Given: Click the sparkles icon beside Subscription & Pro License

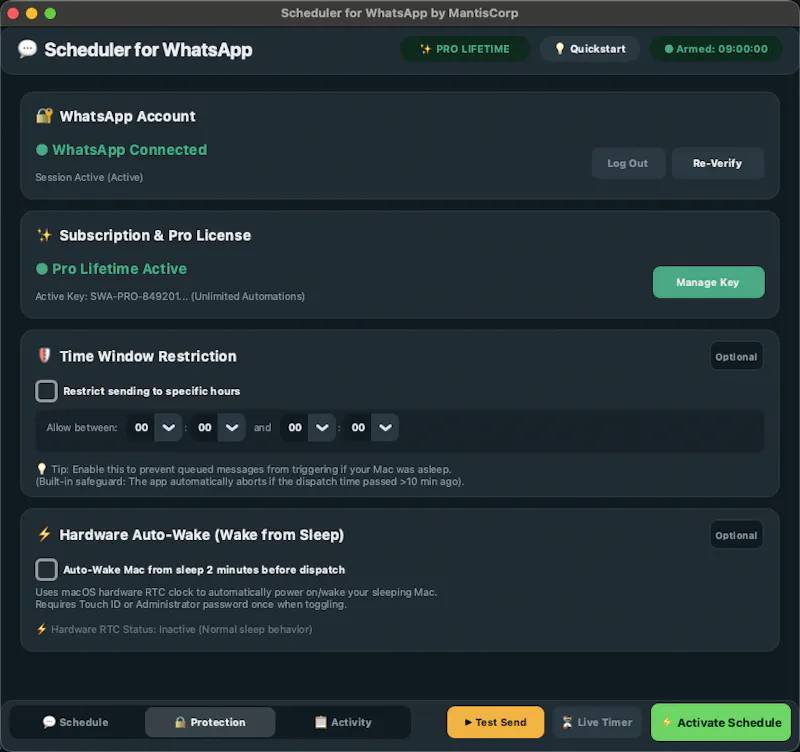Looking at the screenshot, I should coord(44,235).
